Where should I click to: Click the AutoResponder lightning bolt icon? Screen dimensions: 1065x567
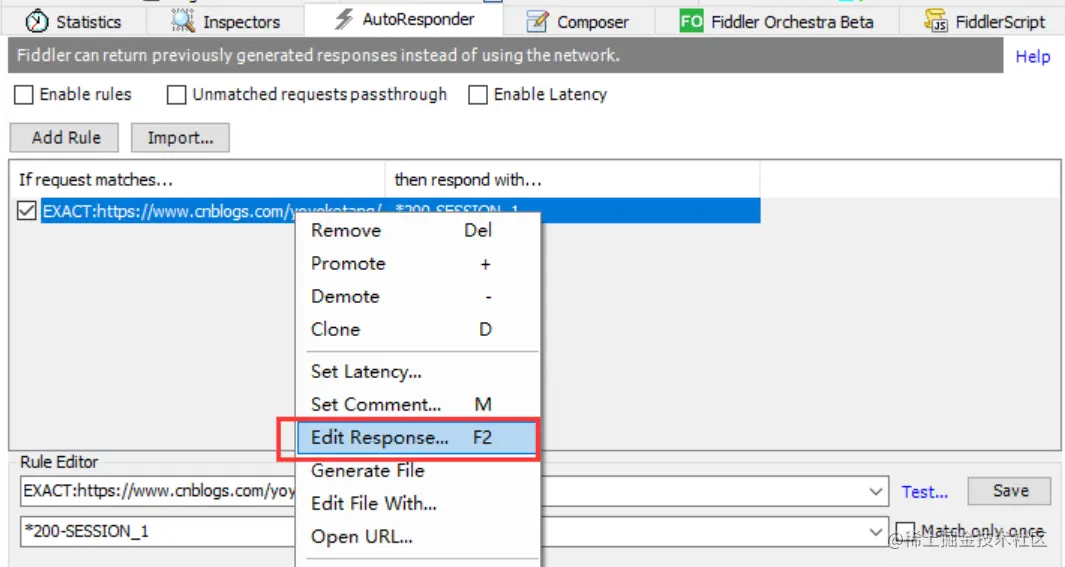(x=344, y=19)
